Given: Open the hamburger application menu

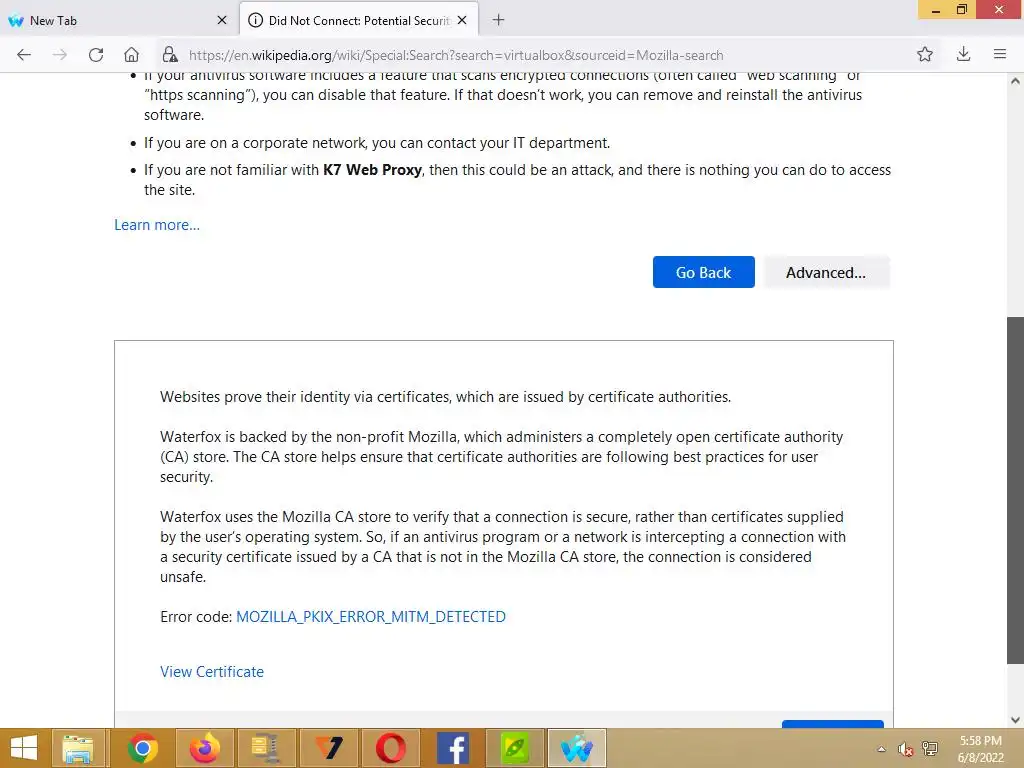Looking at the screenshot, I should point(1000,55).
